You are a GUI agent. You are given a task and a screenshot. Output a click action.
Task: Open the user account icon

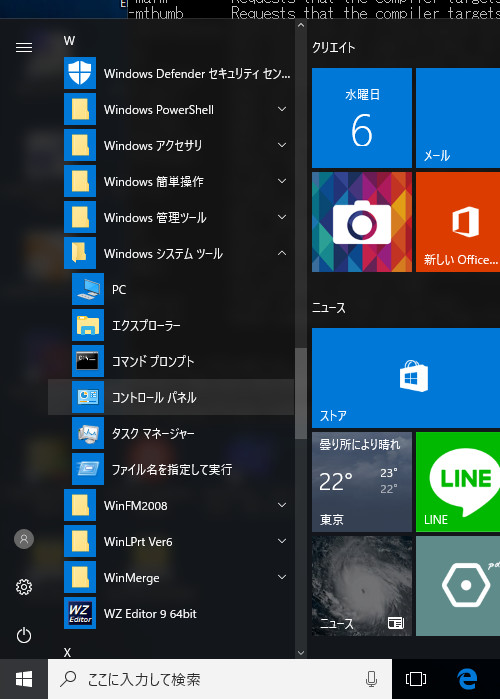[24, 539]
